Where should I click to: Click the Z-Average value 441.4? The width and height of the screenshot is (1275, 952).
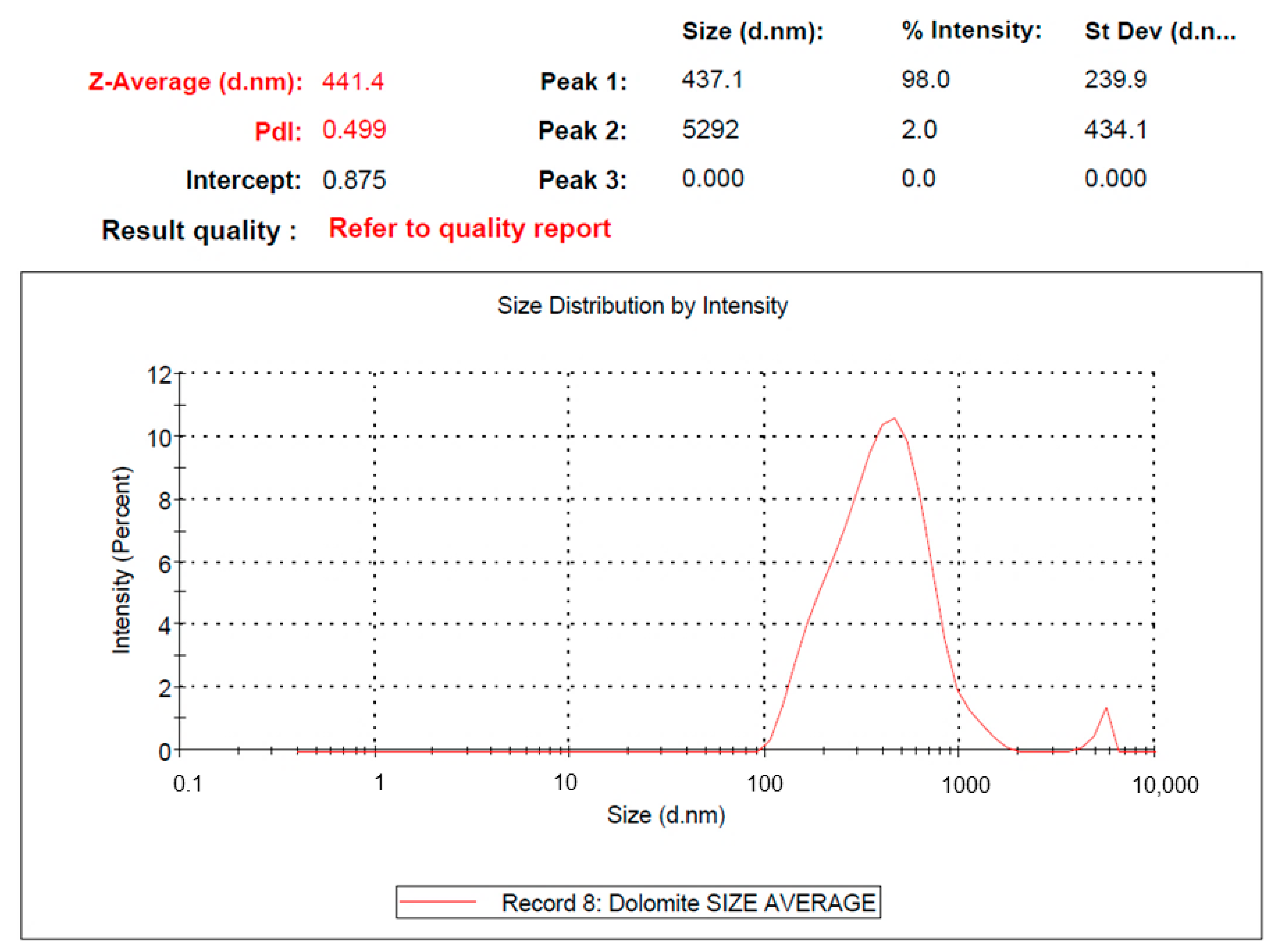coord(353,82)
